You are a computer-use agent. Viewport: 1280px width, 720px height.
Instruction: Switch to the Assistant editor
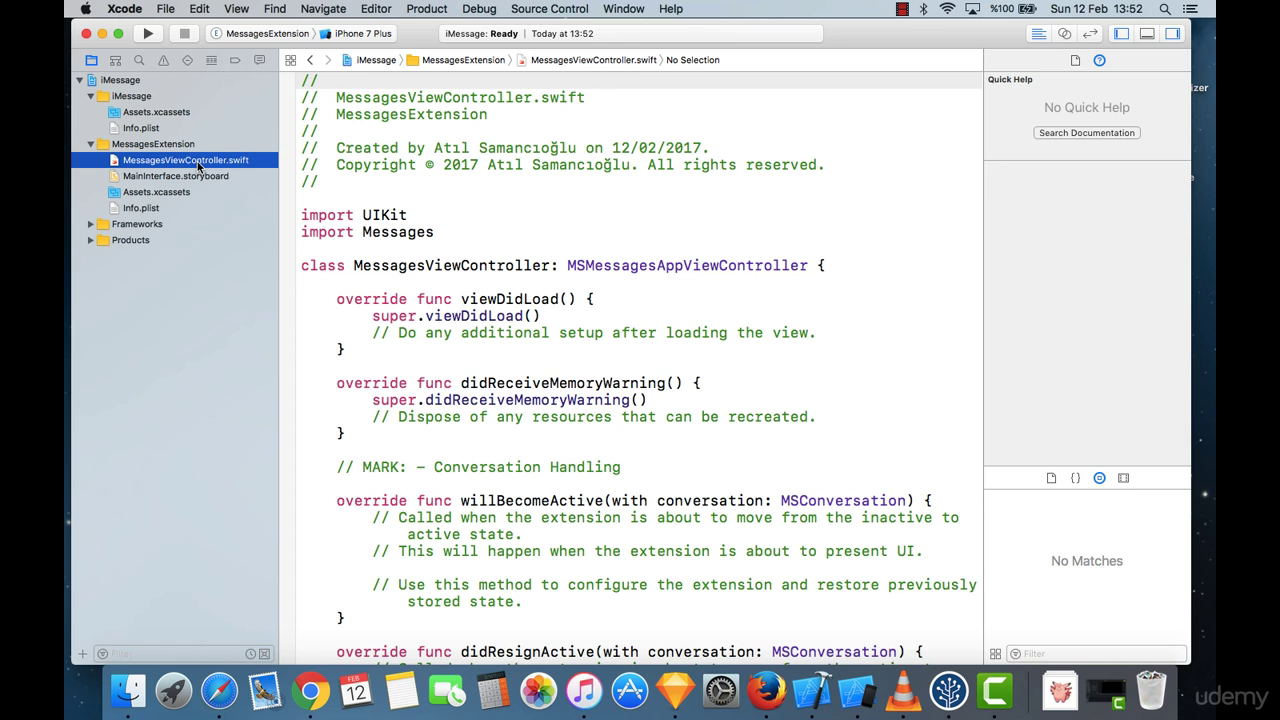(x=1064, y=33)
